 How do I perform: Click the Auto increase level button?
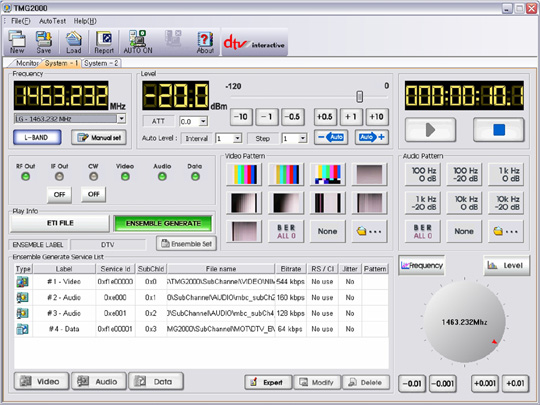pos(372,137)
